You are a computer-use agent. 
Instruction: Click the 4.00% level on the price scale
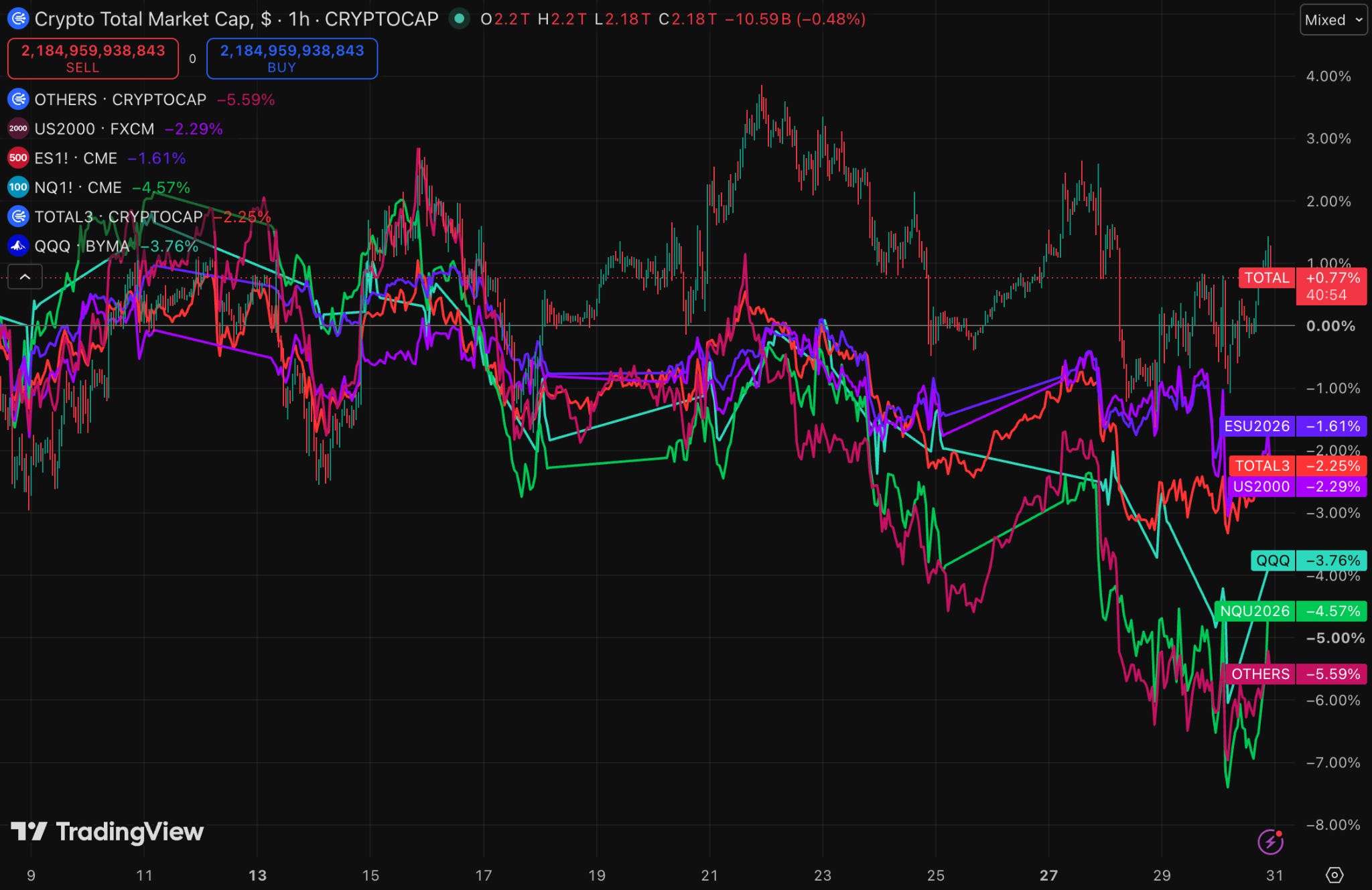coord(1328,76)
